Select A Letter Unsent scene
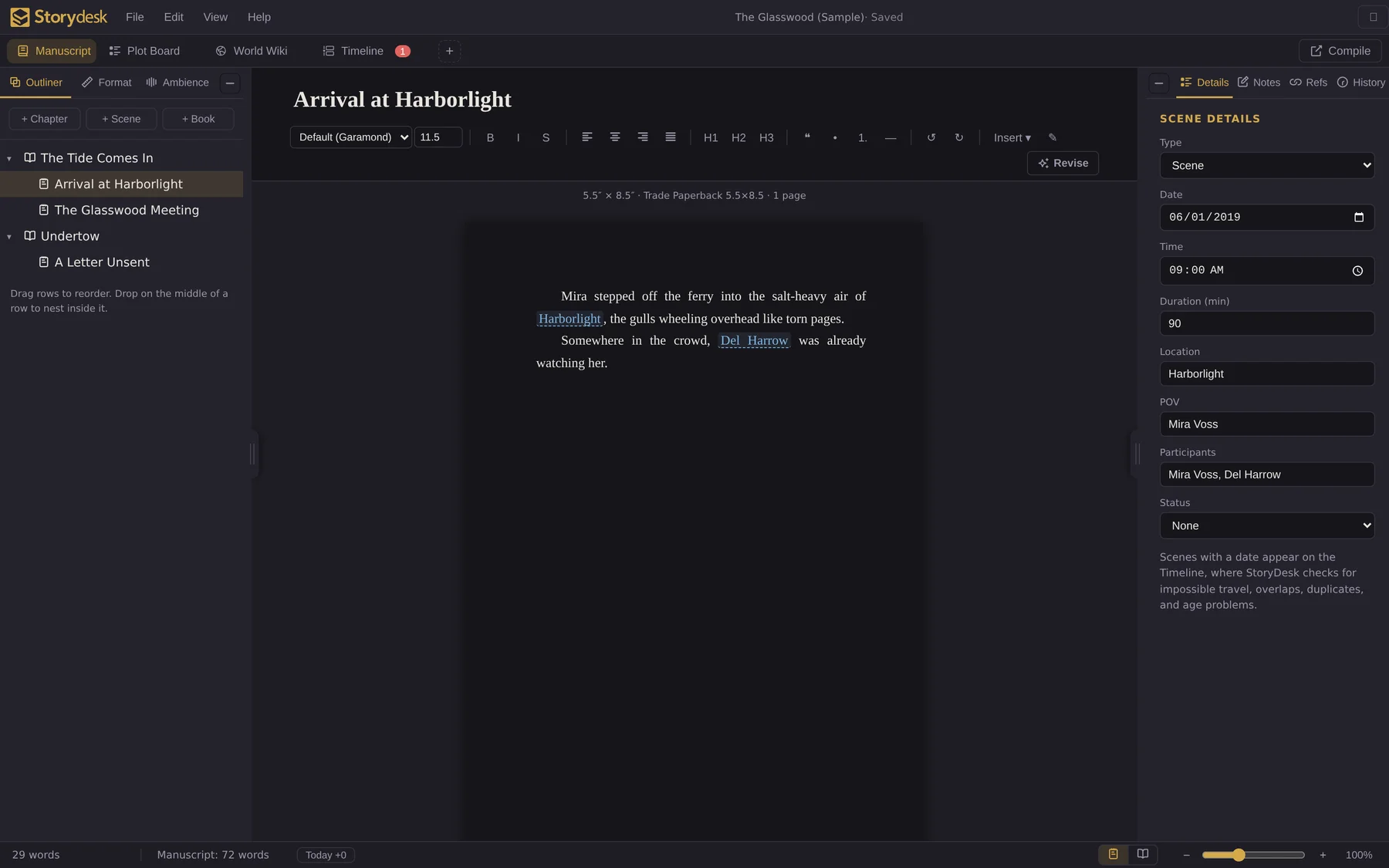Image resolution: width=1389 pixels, height=868 pixels. click(121, 262)
